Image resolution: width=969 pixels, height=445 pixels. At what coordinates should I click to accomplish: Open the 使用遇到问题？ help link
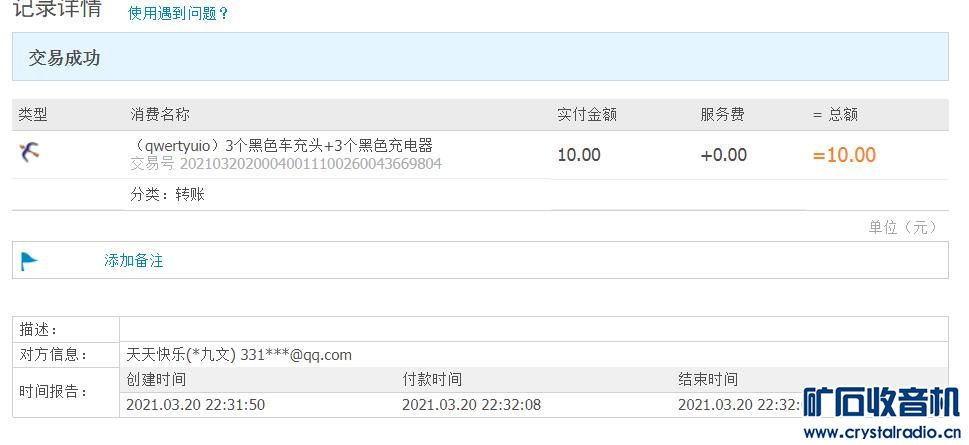[179, 14]
